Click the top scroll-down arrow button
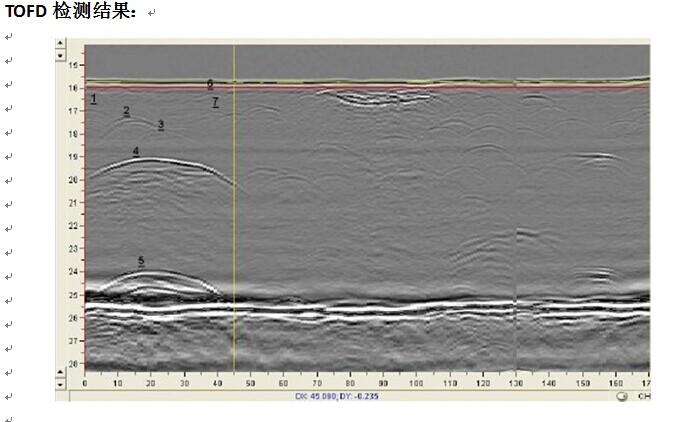682x422 pixels. (x=60, y=56)
